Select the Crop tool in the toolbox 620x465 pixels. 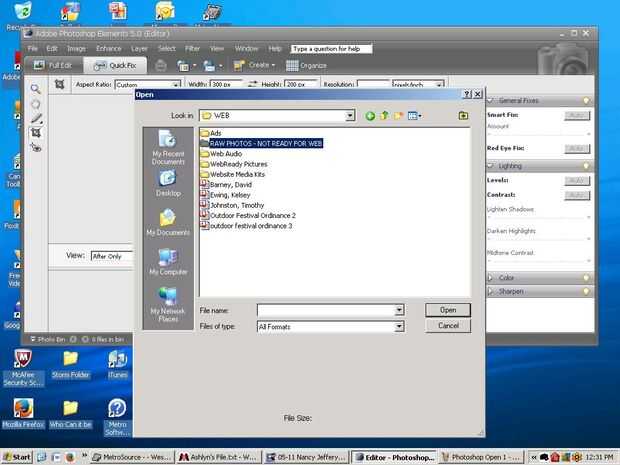pos(36,132)
